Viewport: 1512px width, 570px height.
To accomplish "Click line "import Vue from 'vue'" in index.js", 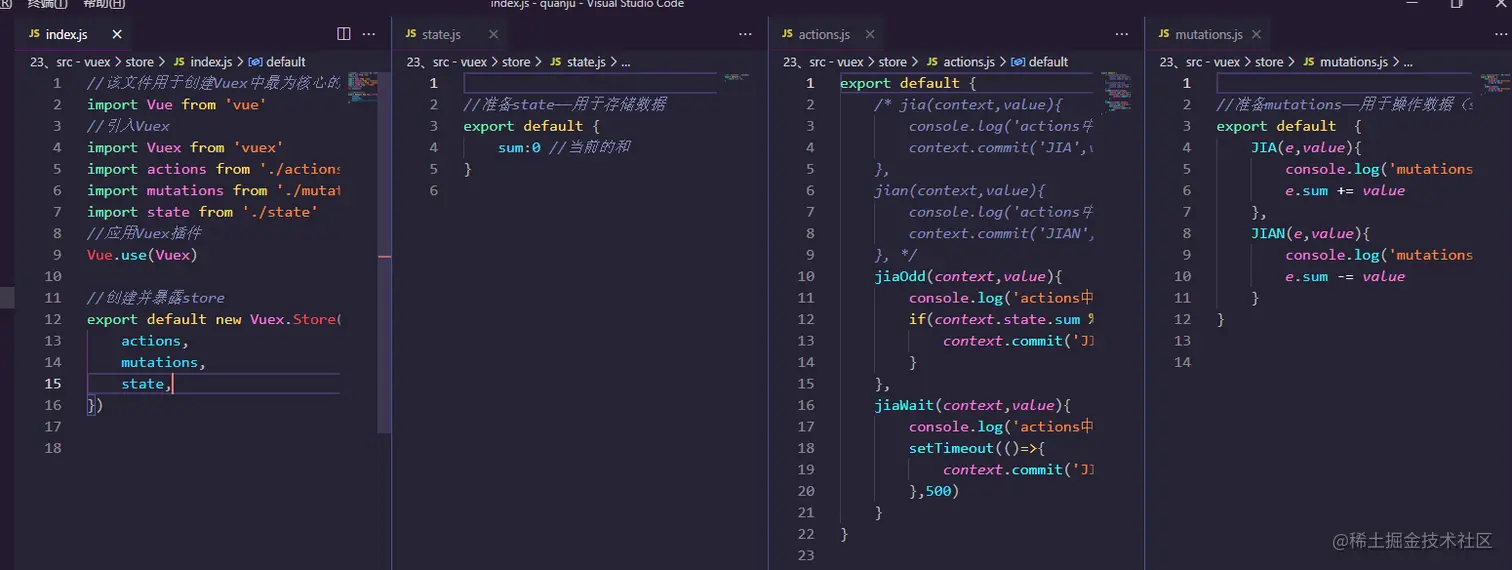I will pos(176,105).
